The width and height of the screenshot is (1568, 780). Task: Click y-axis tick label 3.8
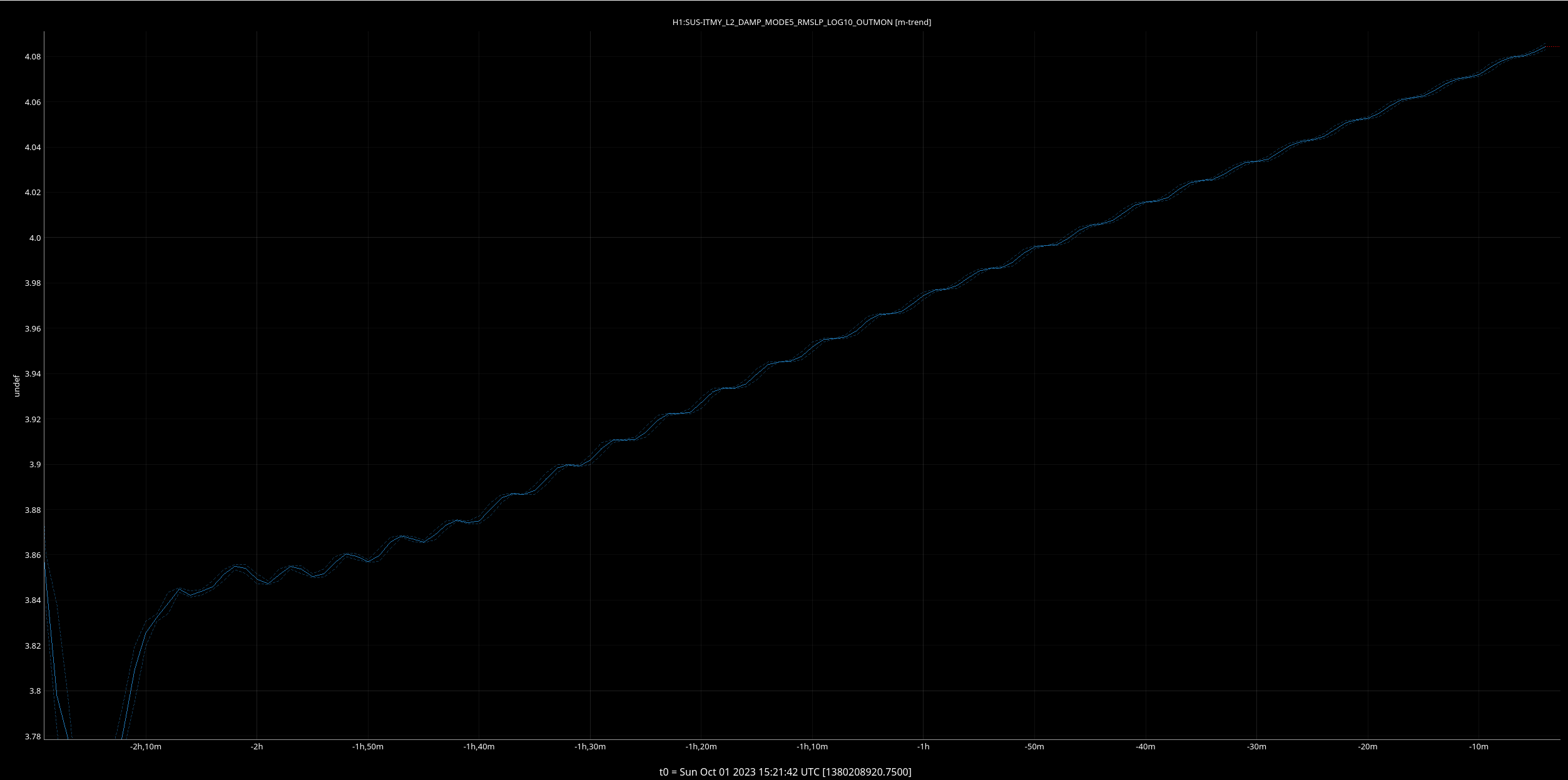[35, 691]
